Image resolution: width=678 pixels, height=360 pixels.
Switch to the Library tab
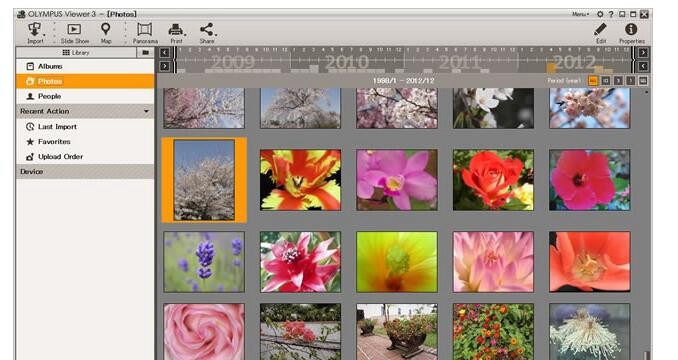coord(76,52)
